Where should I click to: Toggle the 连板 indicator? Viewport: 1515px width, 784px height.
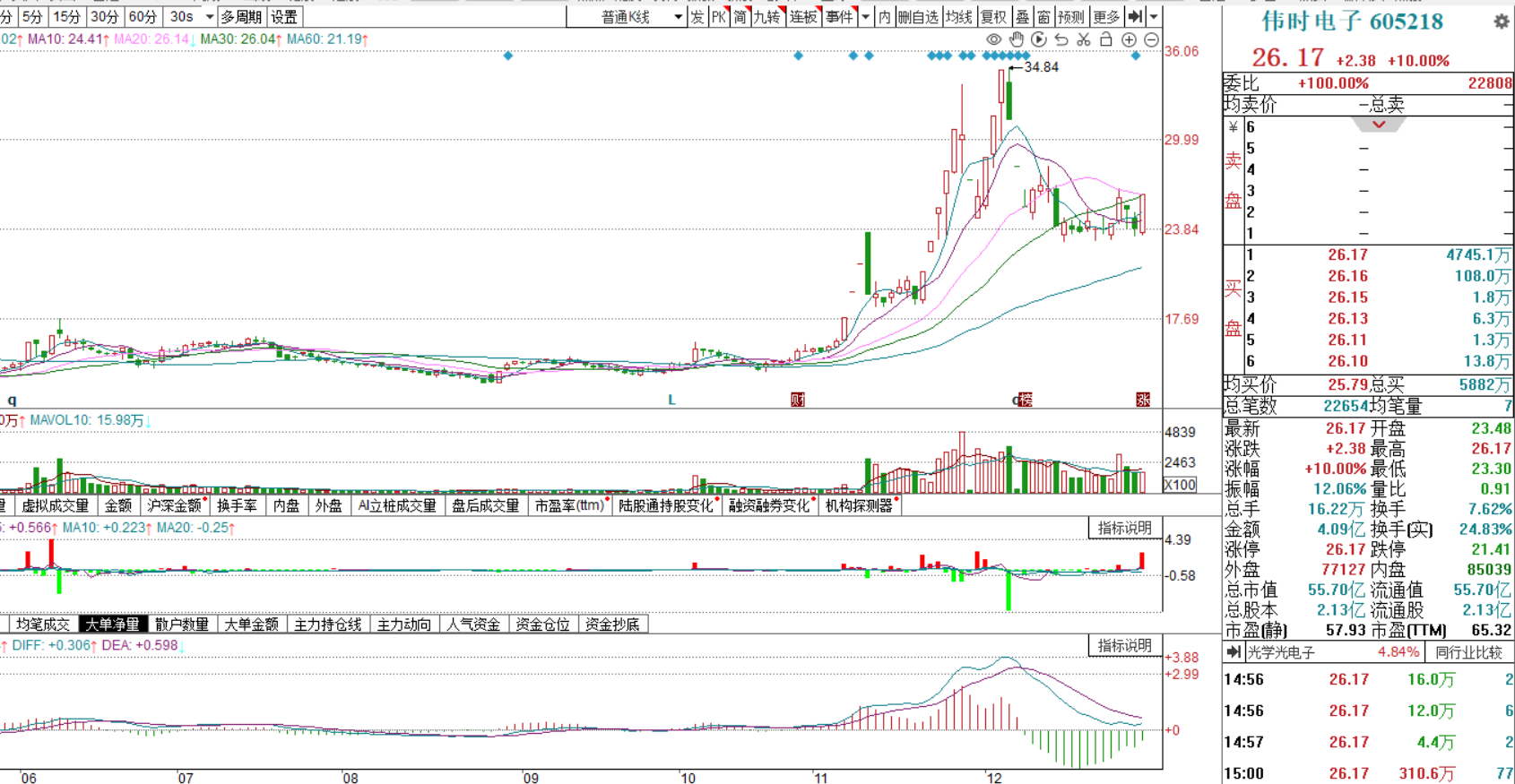803,16
